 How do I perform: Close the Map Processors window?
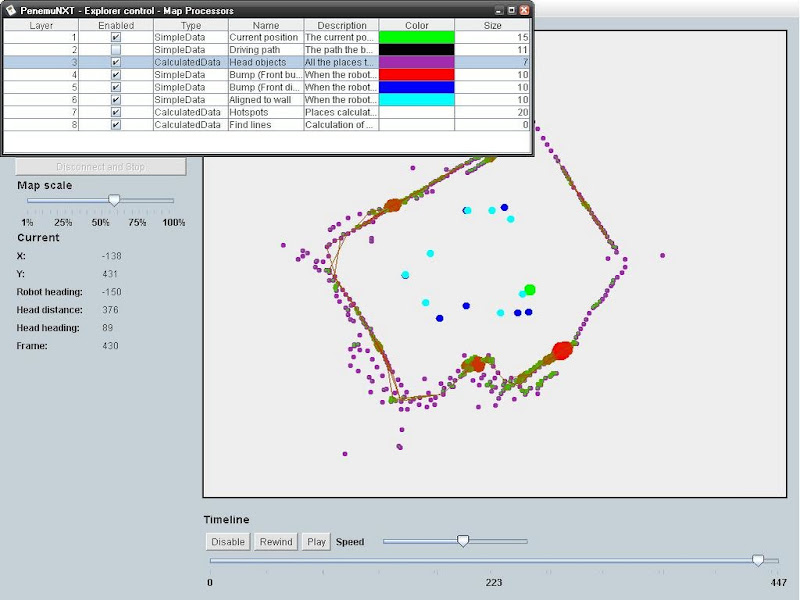click(x=525, y=10)
